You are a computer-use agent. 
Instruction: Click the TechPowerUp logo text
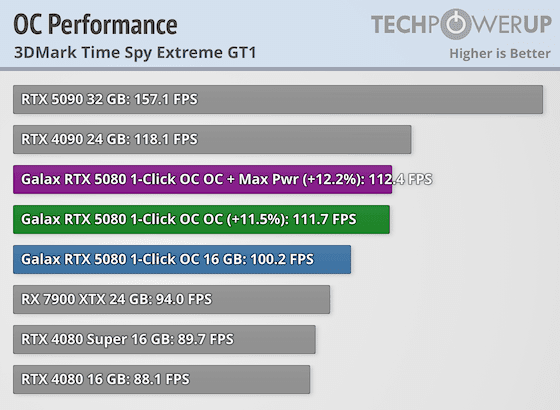[x=461, y=24]
